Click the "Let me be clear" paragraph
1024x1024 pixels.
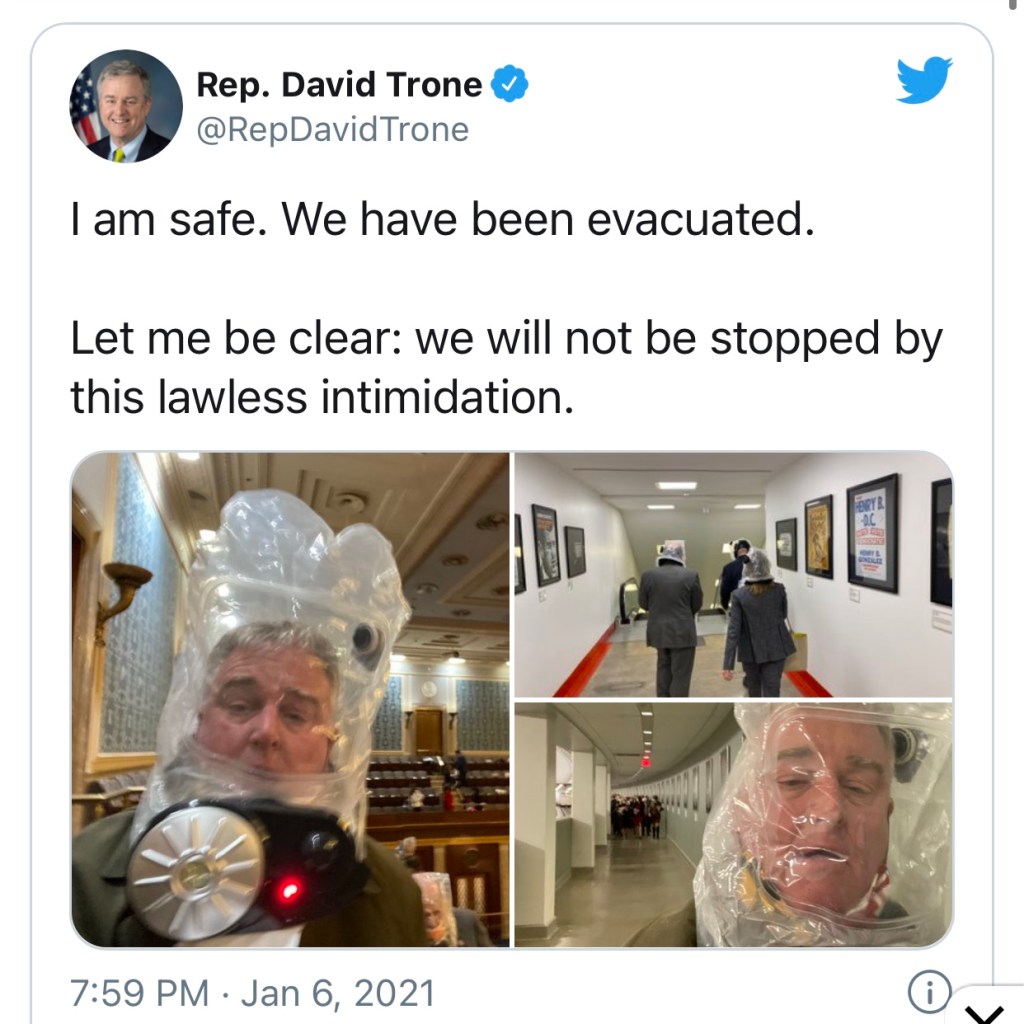[x=507, y=368]
